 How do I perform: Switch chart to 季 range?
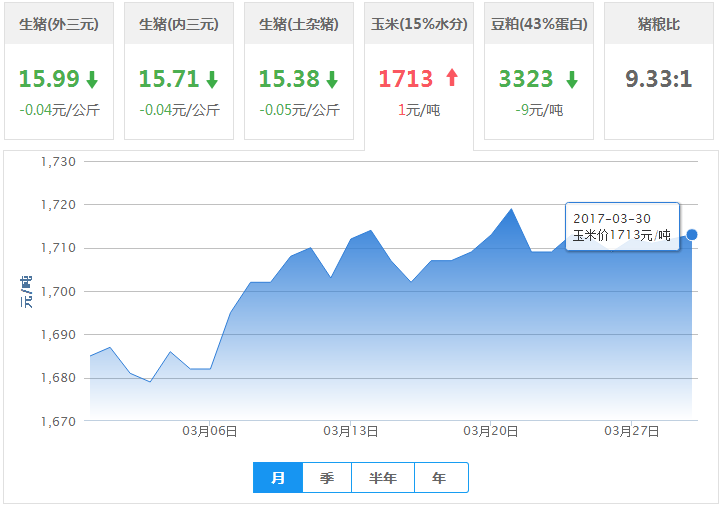point(327,478)
